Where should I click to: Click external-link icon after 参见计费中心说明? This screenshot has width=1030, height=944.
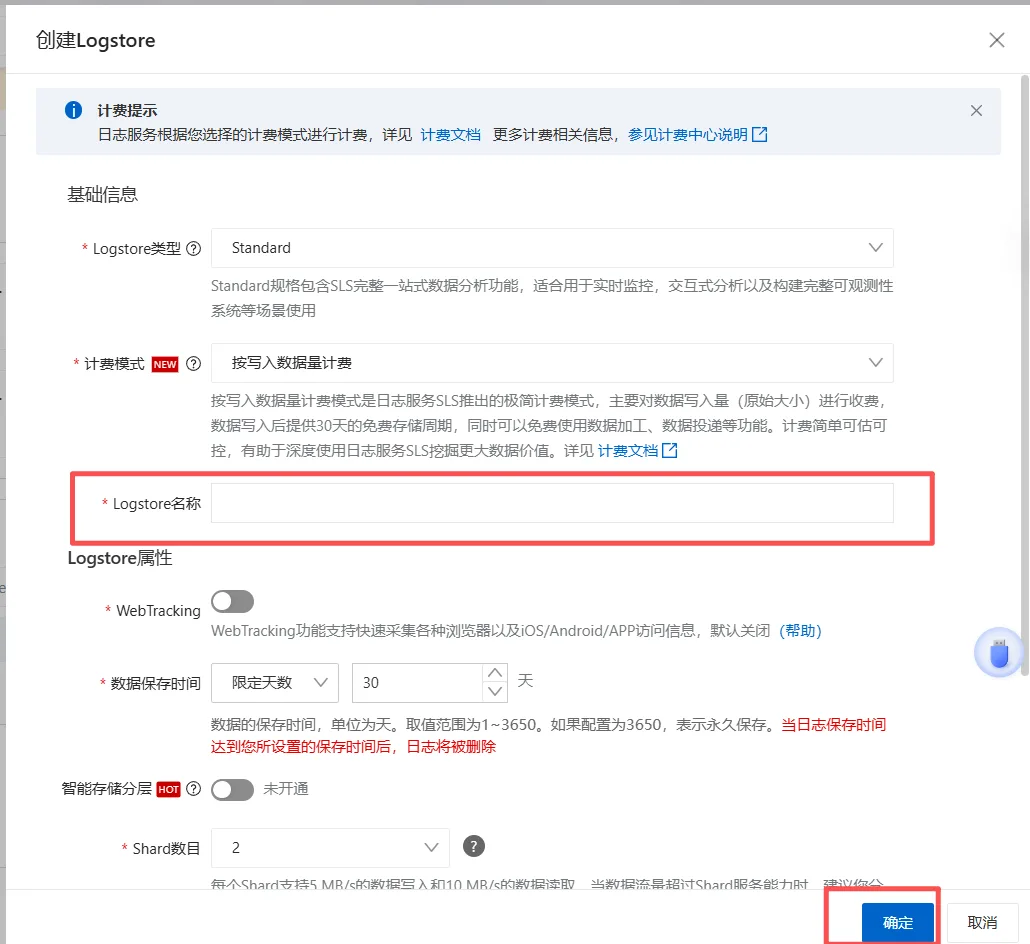click(759, 135)
